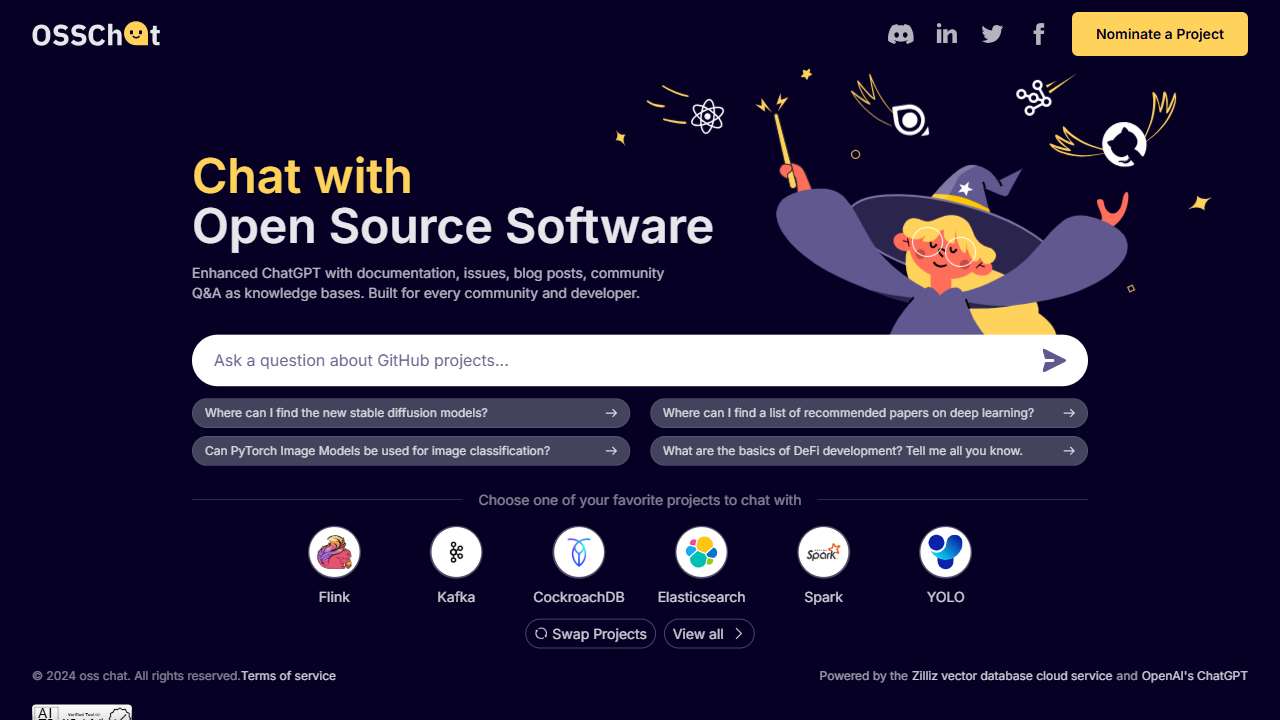Open the Facebook icon in header
Screen dimensions: 1280x720
click(x=1038, y=34)
